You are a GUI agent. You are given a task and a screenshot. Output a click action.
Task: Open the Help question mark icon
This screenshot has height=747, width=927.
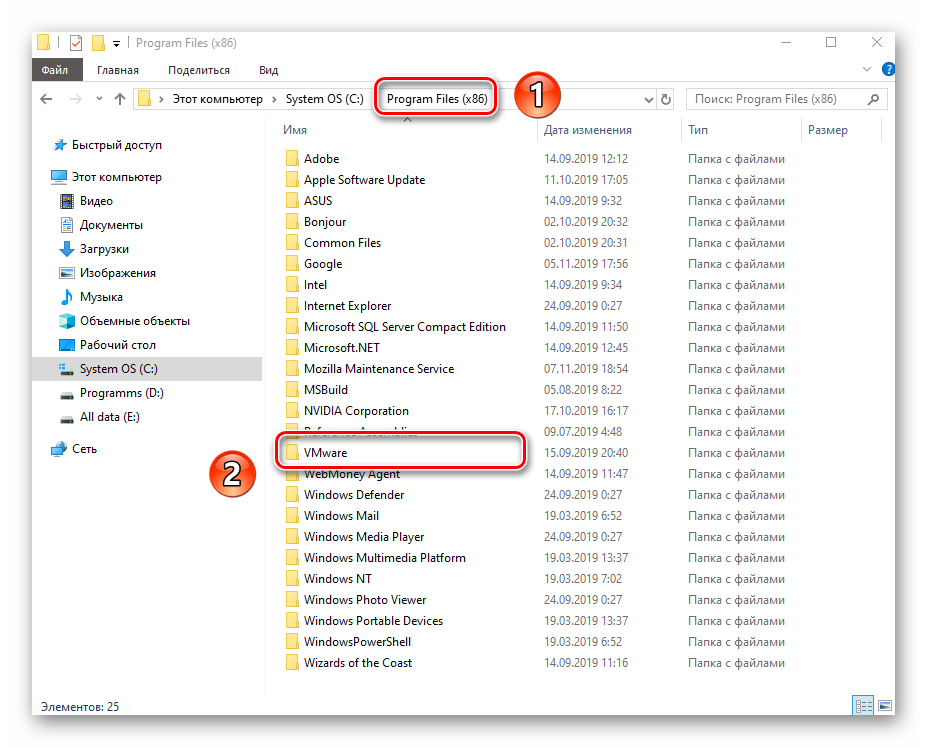888,69
